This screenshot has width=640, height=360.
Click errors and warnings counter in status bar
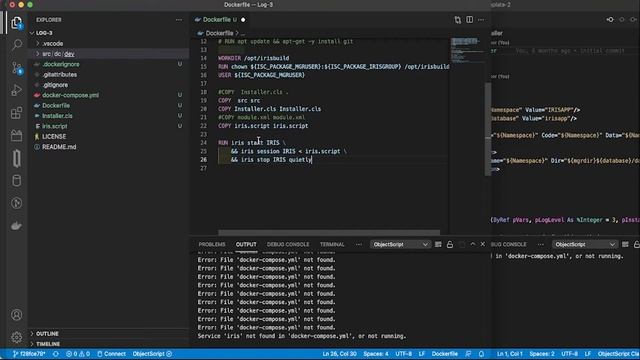point(78,354)
